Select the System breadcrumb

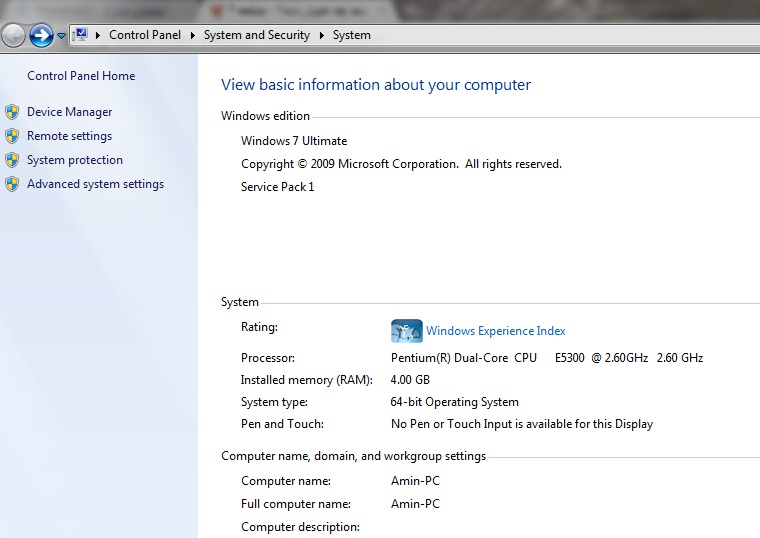351,35
